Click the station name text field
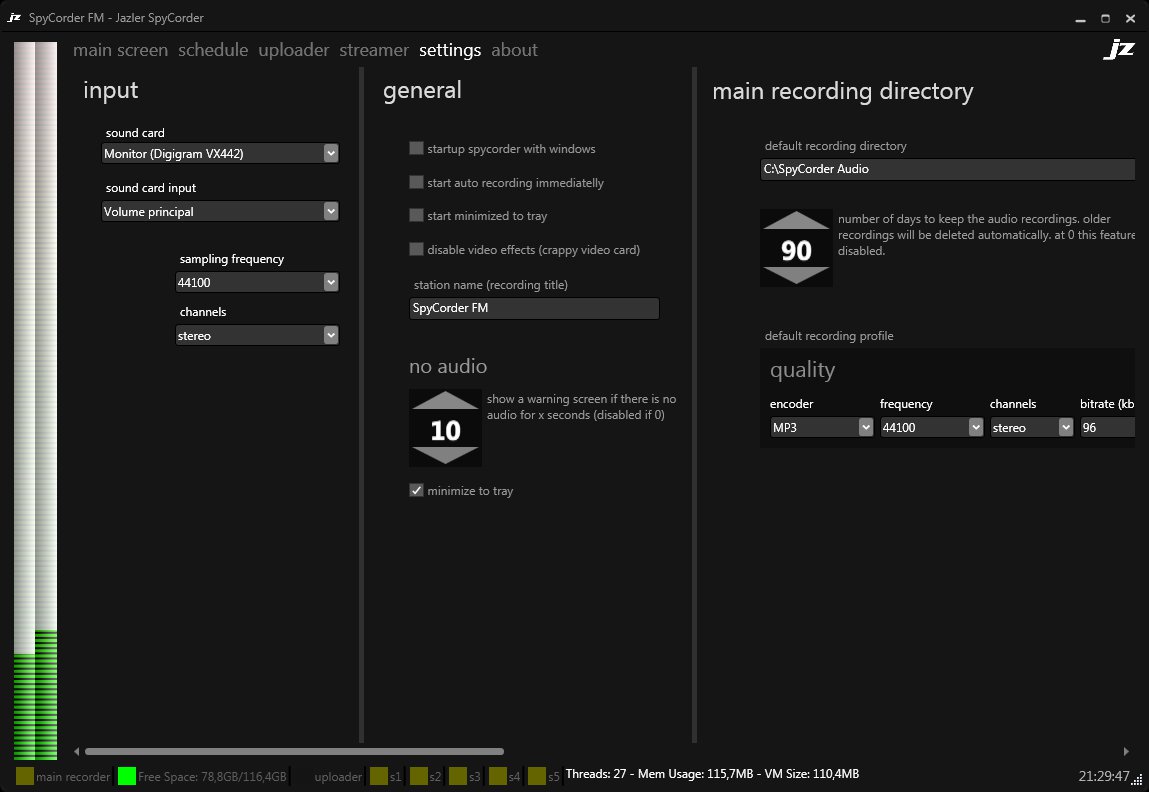This screenshot has height=792, width=1149. [534, 308]
